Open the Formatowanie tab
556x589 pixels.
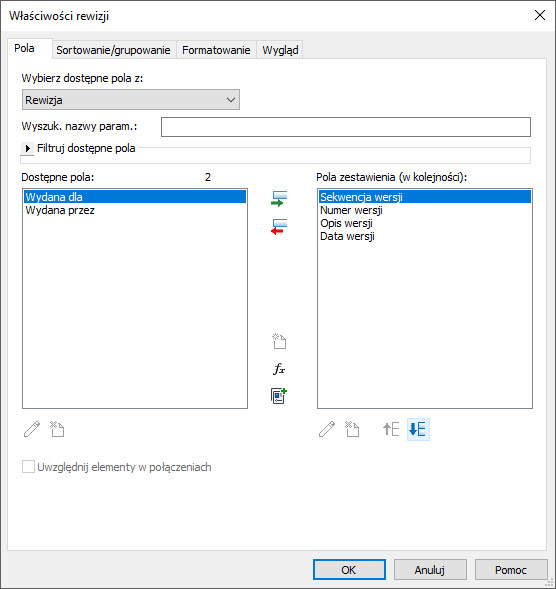(x=216, y=50)
